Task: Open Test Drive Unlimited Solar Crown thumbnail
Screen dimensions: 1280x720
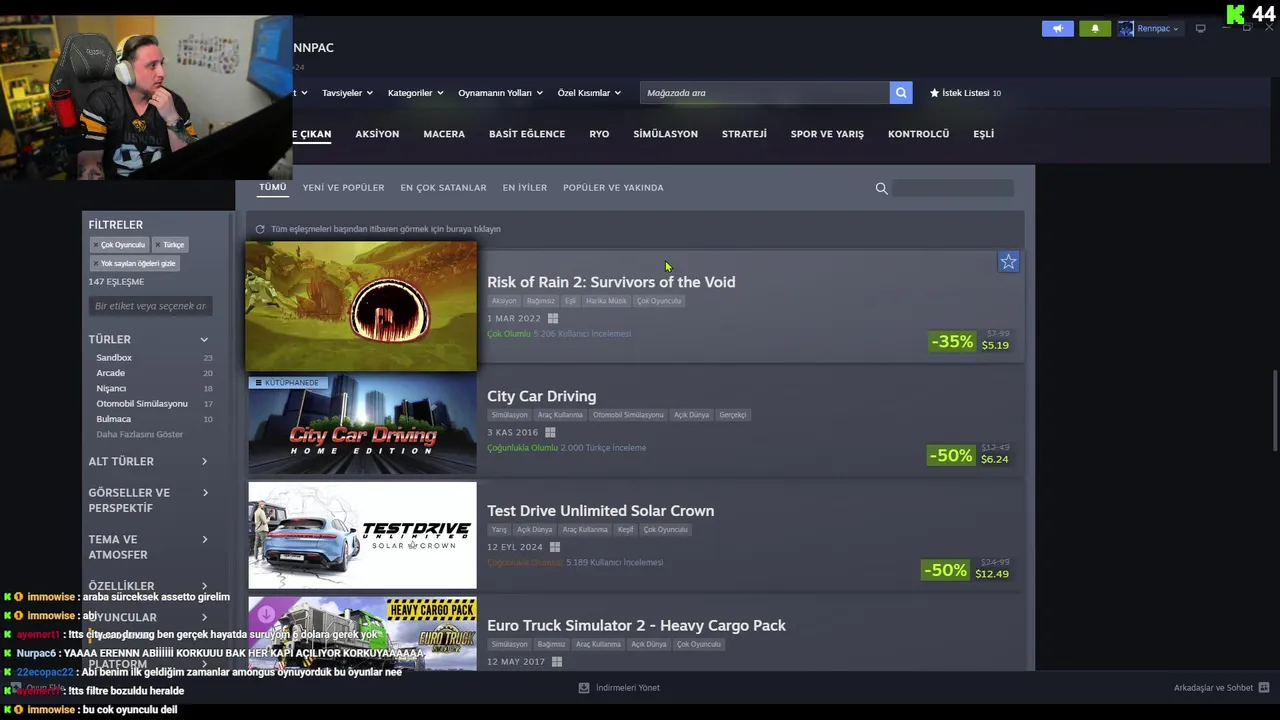Action: pos(362,536)
